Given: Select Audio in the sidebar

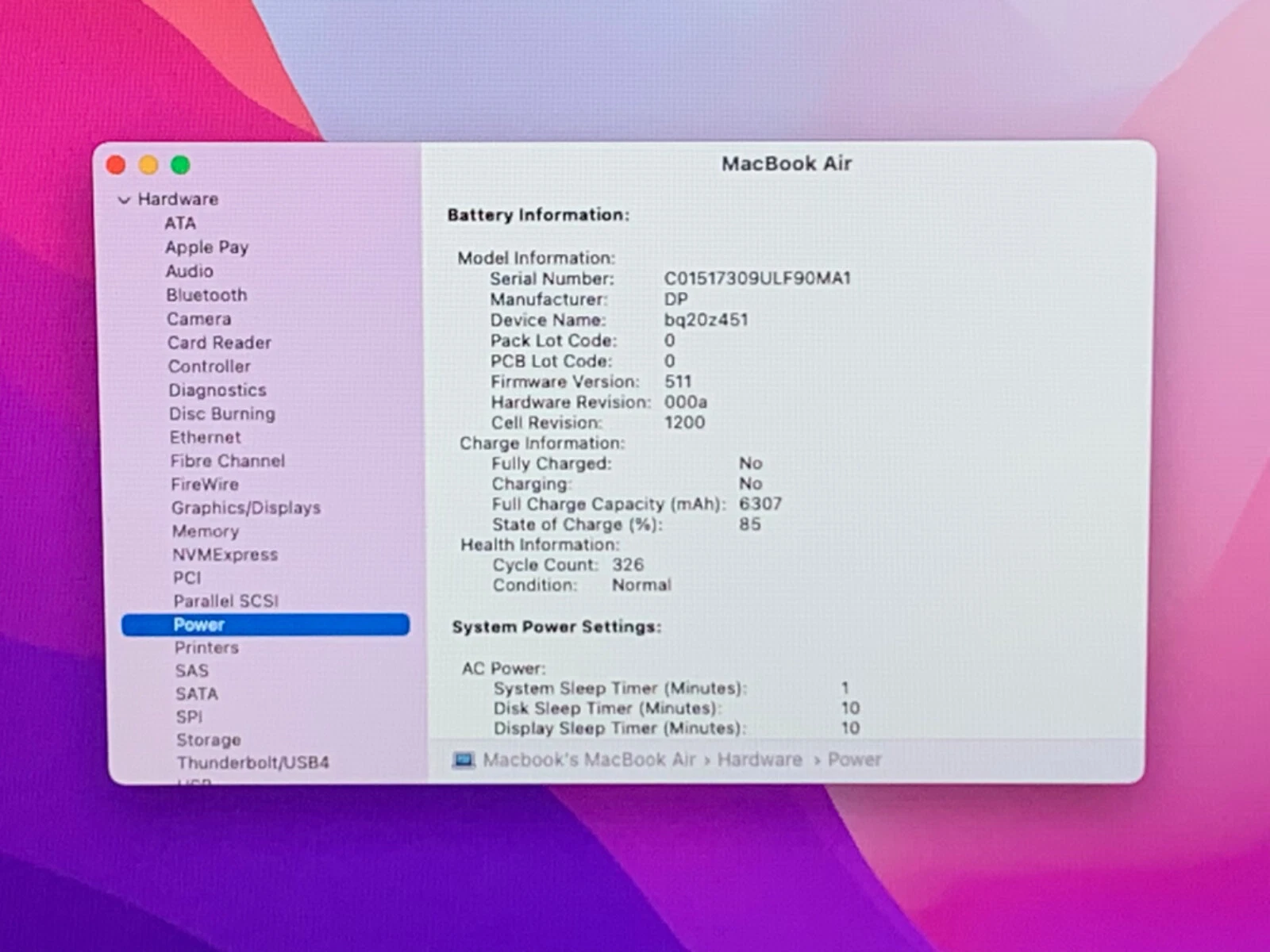Looking at the screenshot, I should (190, 271).
